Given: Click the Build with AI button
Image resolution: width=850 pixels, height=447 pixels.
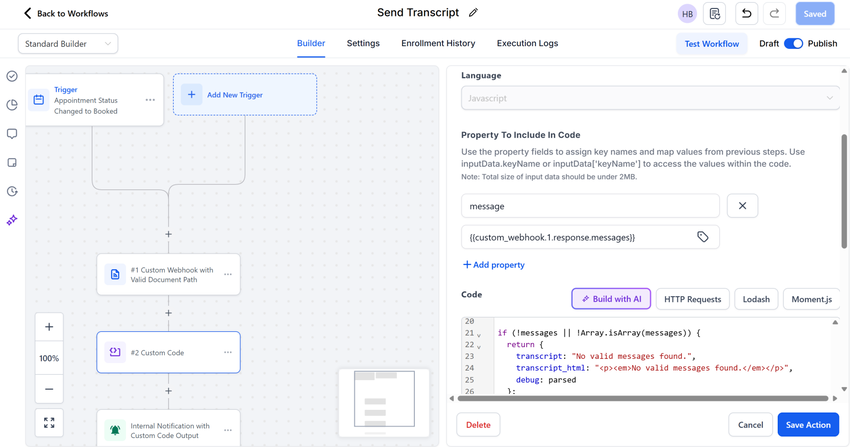Looking at the screenshot, I should tap(611, 299).
